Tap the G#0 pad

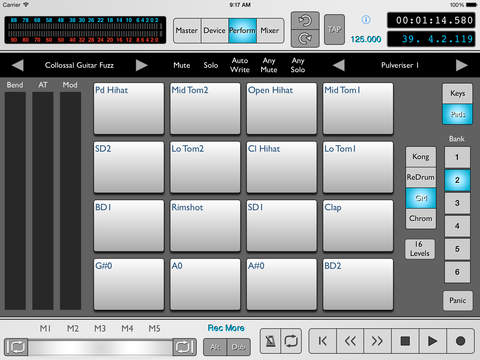[x=129, y=285]
